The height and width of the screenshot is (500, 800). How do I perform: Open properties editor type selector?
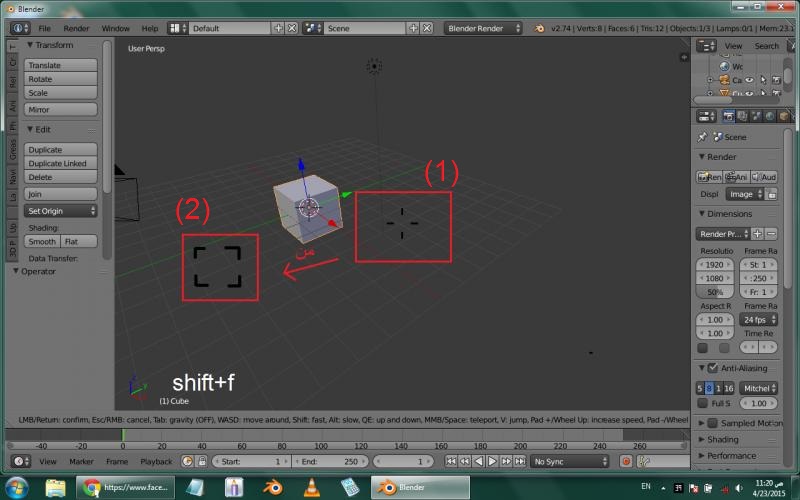(706, 116)
